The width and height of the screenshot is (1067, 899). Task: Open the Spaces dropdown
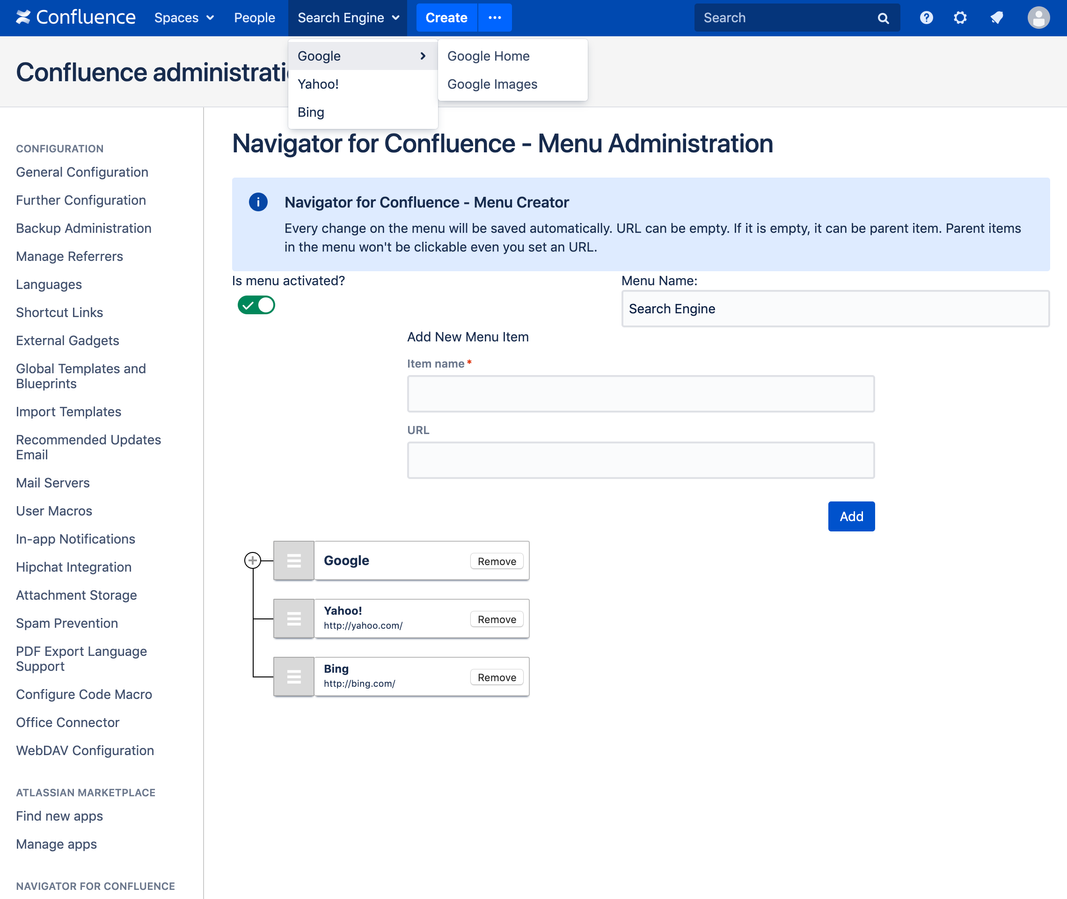tap(184, 18)
